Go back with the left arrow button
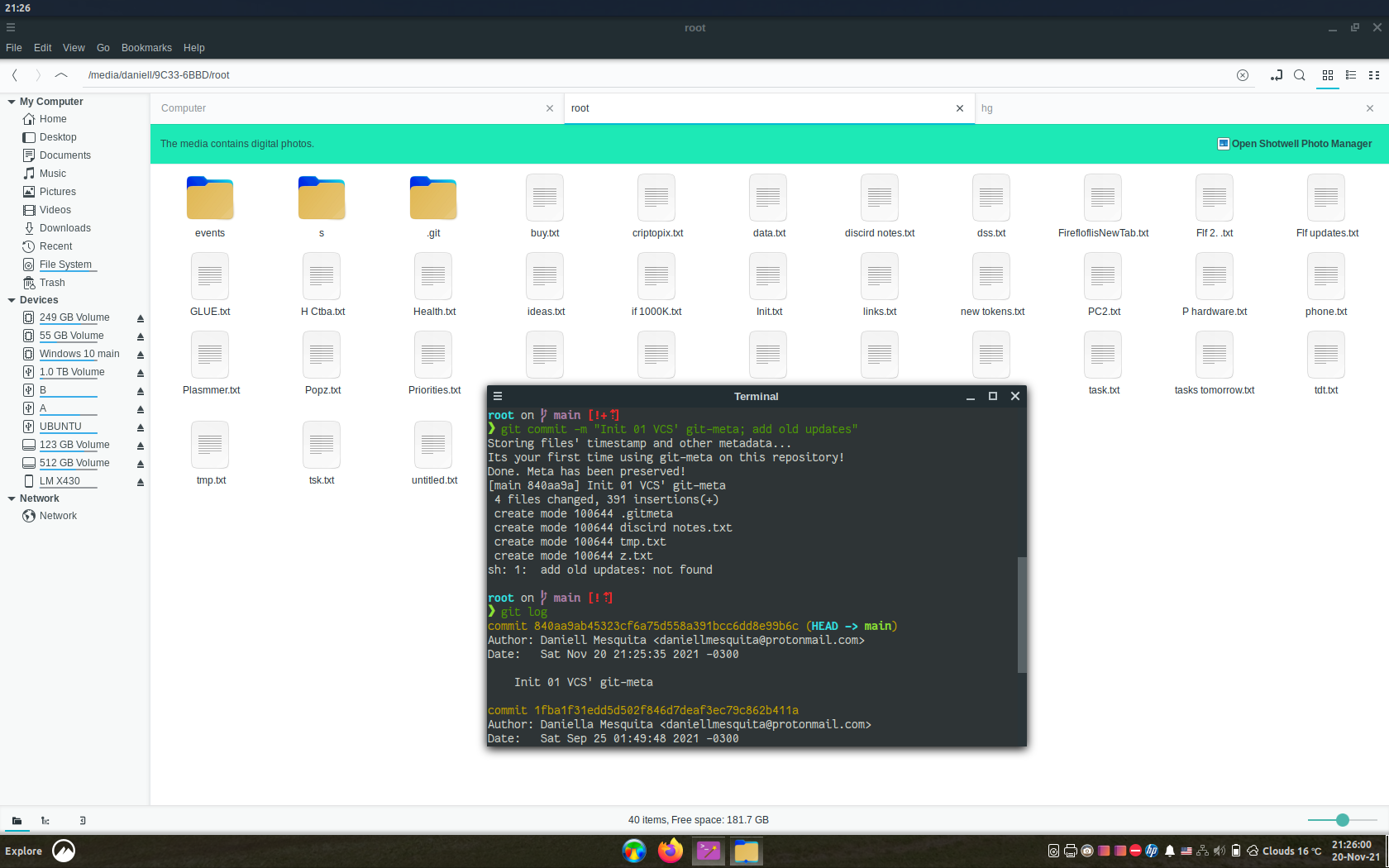This screenshot has height=868, width=1389. 15,75
